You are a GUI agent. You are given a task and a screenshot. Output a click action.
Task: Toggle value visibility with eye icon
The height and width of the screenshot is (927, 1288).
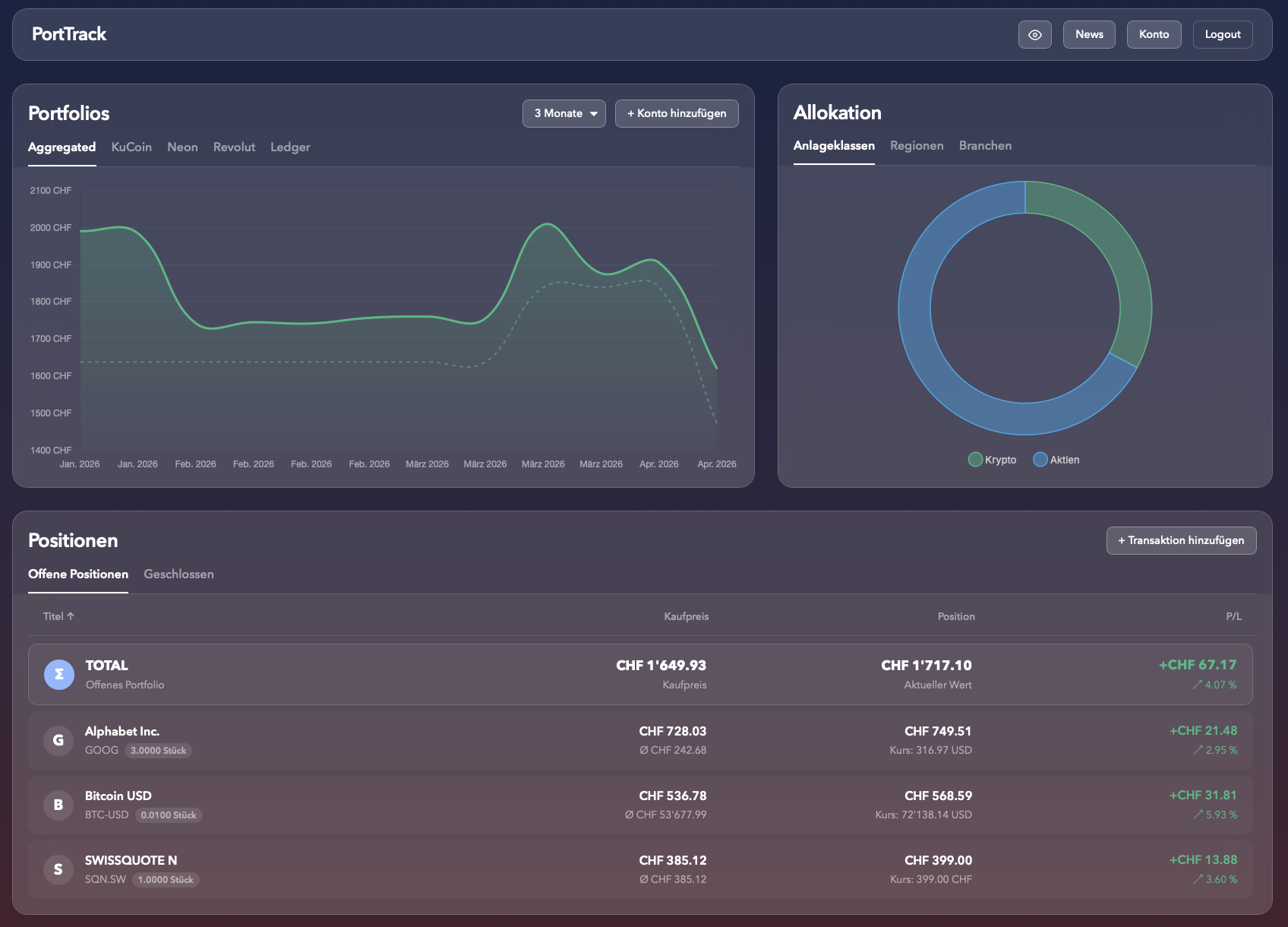click(x=1034, y=34)
